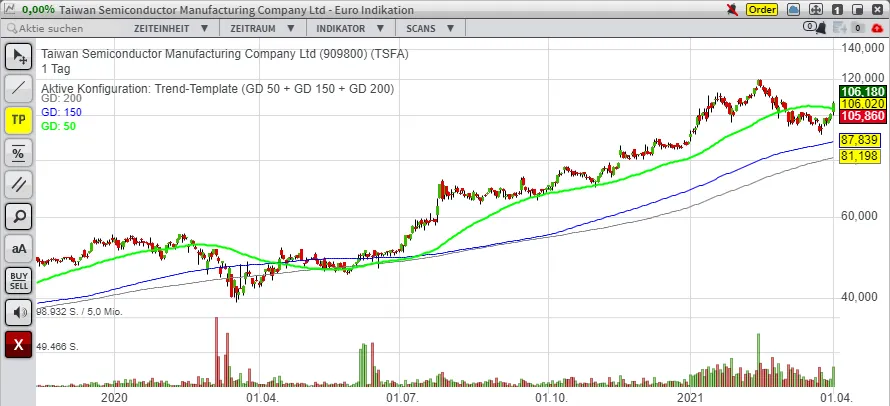Click the red cloud upload icon
The height and width of the screenshot is (406, 890).
877,28
